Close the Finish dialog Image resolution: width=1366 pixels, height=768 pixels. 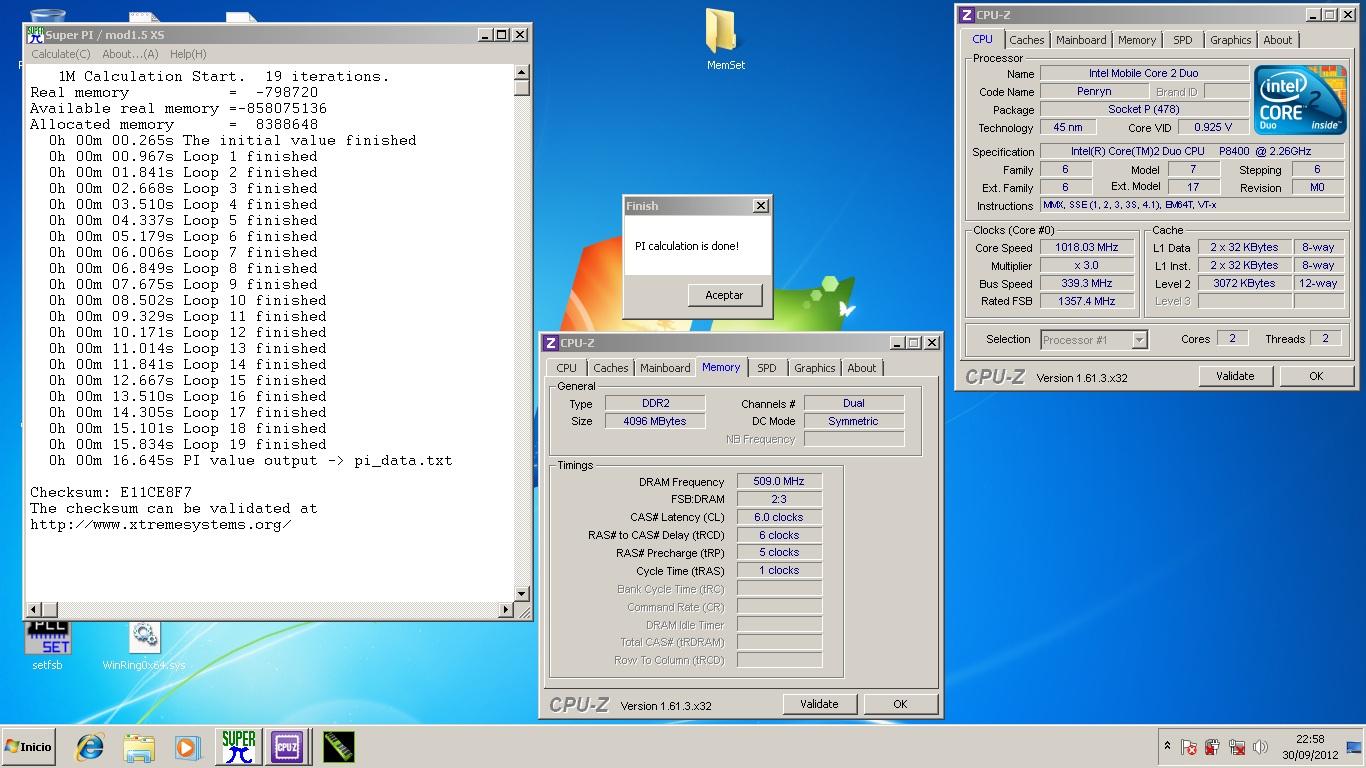[x=760, y=206]
